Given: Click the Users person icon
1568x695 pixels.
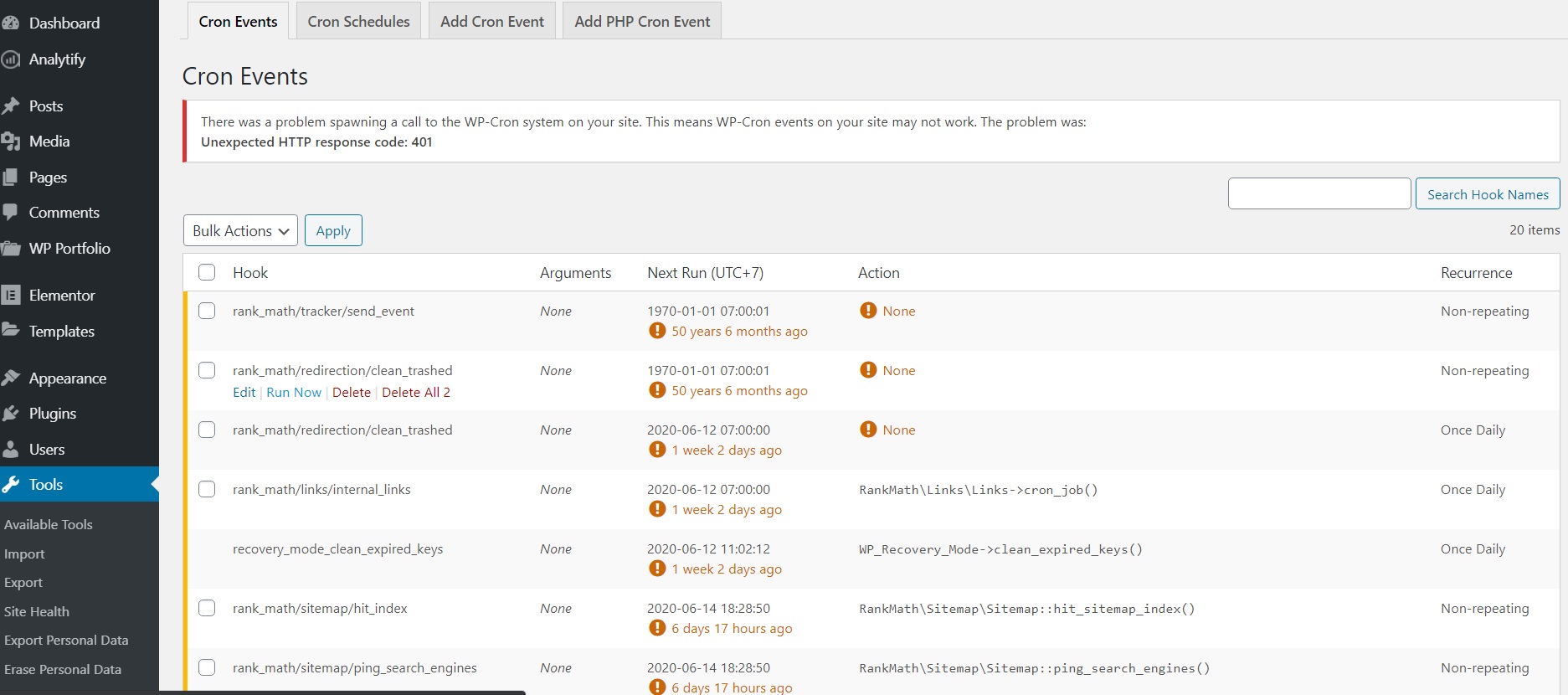Looking at the screenshot, I should coord(10,450).
